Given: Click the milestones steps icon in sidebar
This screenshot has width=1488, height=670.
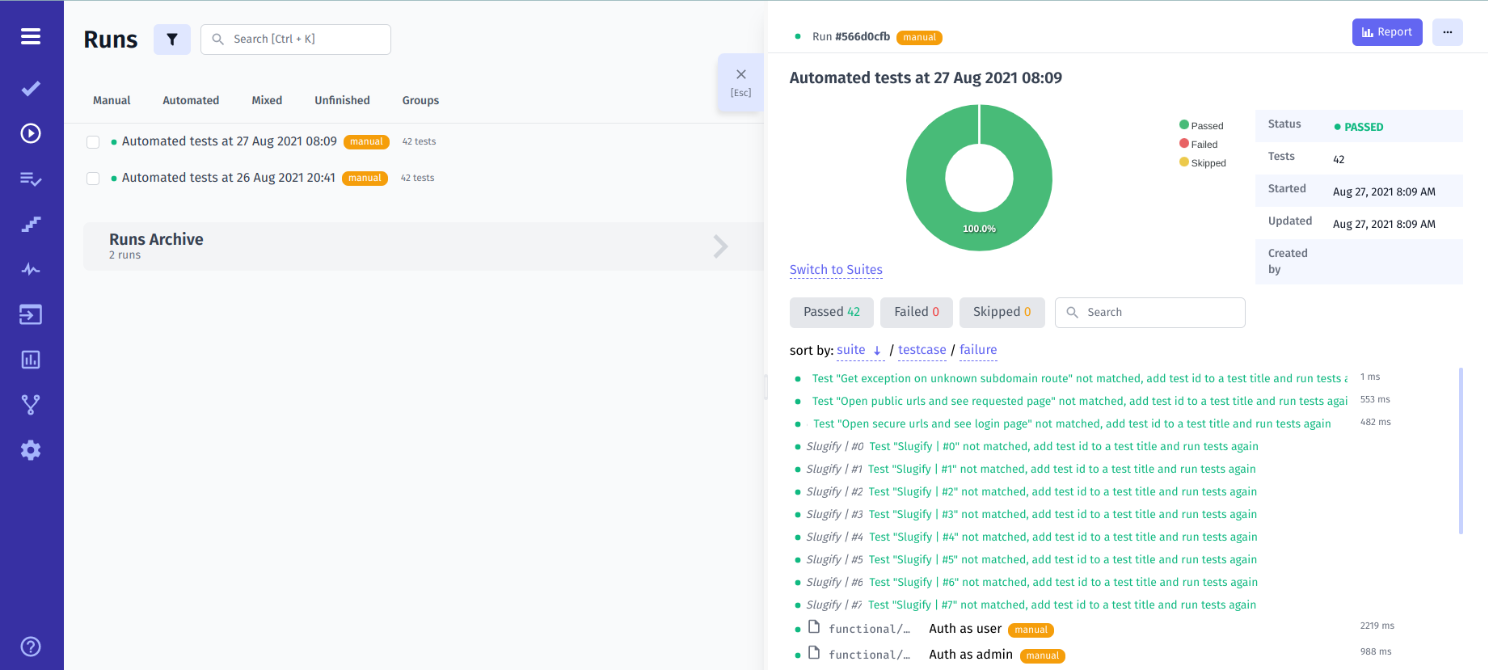Looking at the screenshot, I should [30, 223].
